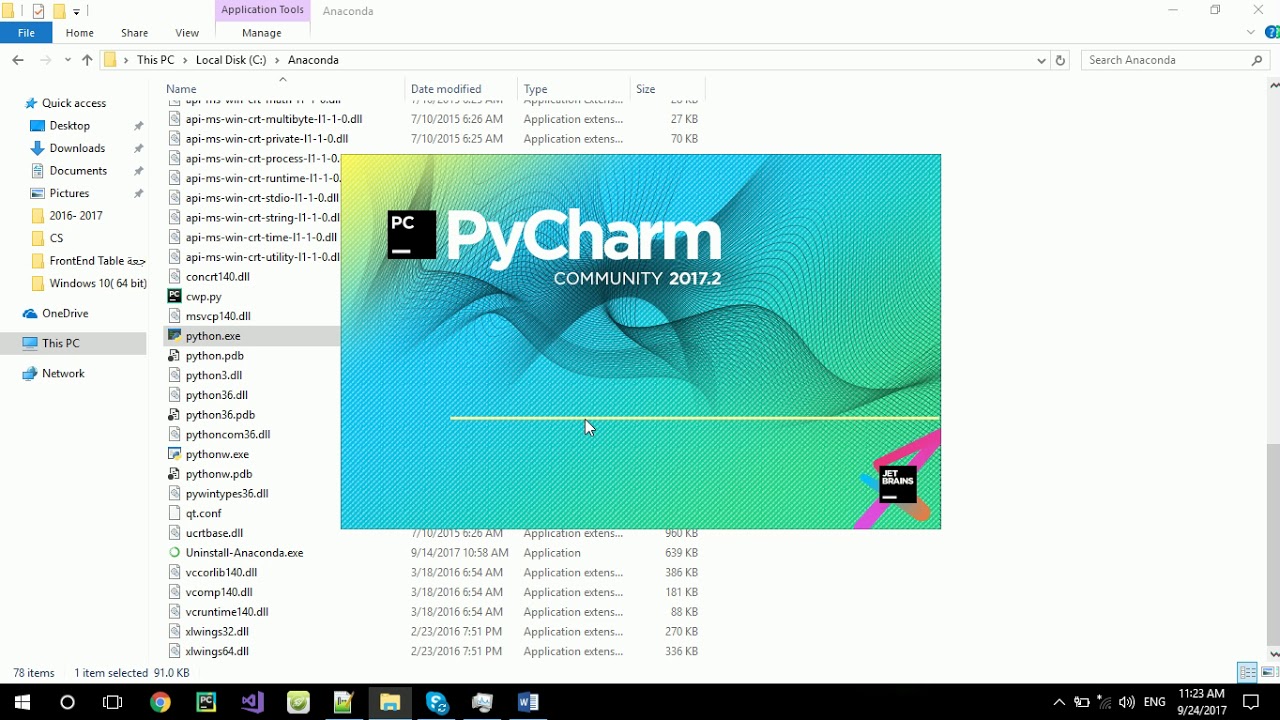Click the New folder quick access icon
The height and width of the screenshot is (720, 1280).
click(59, 11)
